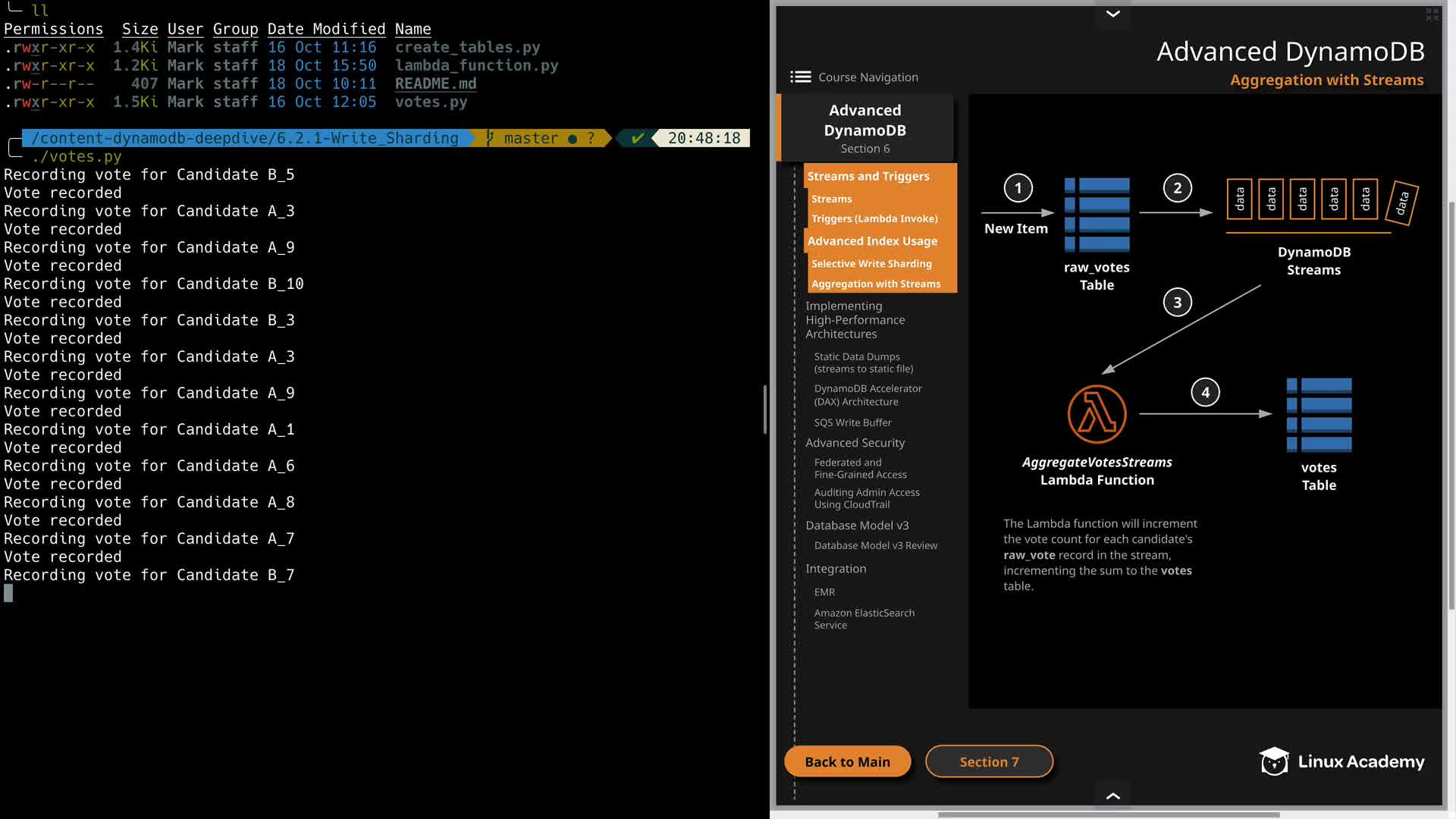Click the terminal split pane divider handle
The height and width of the screenshot is (819, 1456).
coord(764,409)
